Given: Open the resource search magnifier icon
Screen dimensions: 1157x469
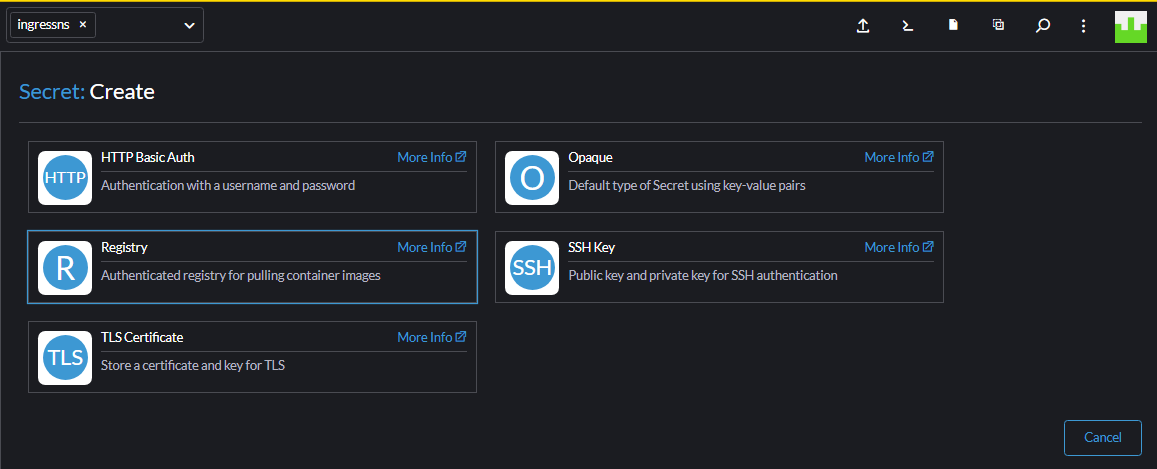Looking at the screenshot, I should [1043, 26].
